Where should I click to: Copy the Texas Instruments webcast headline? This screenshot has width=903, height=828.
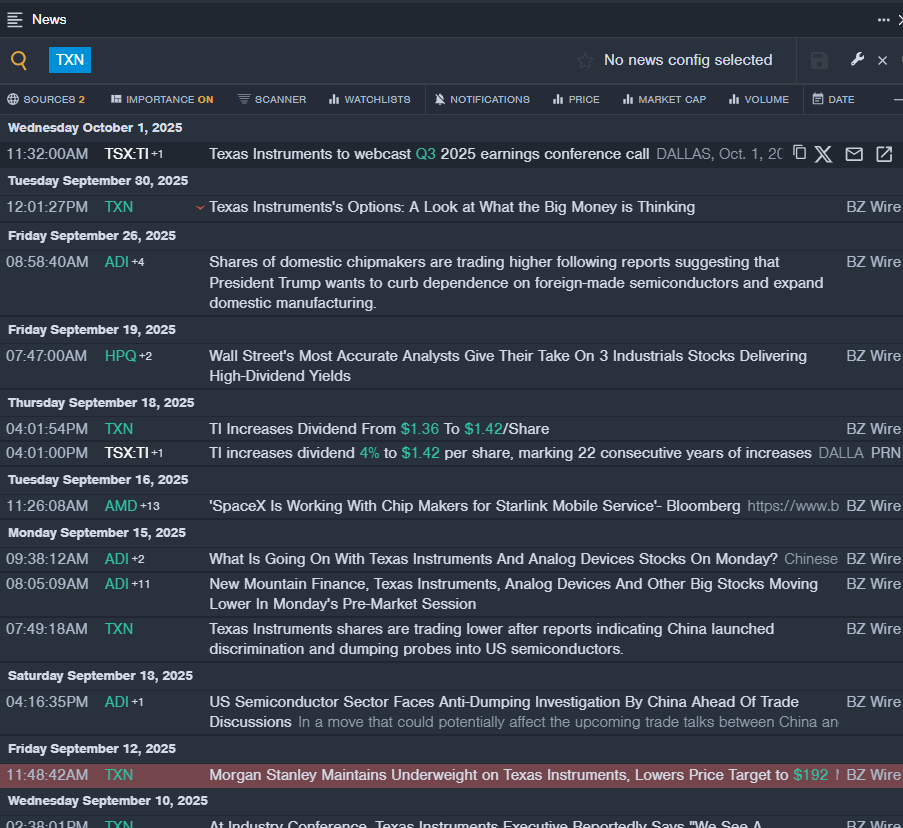[799, 153]
